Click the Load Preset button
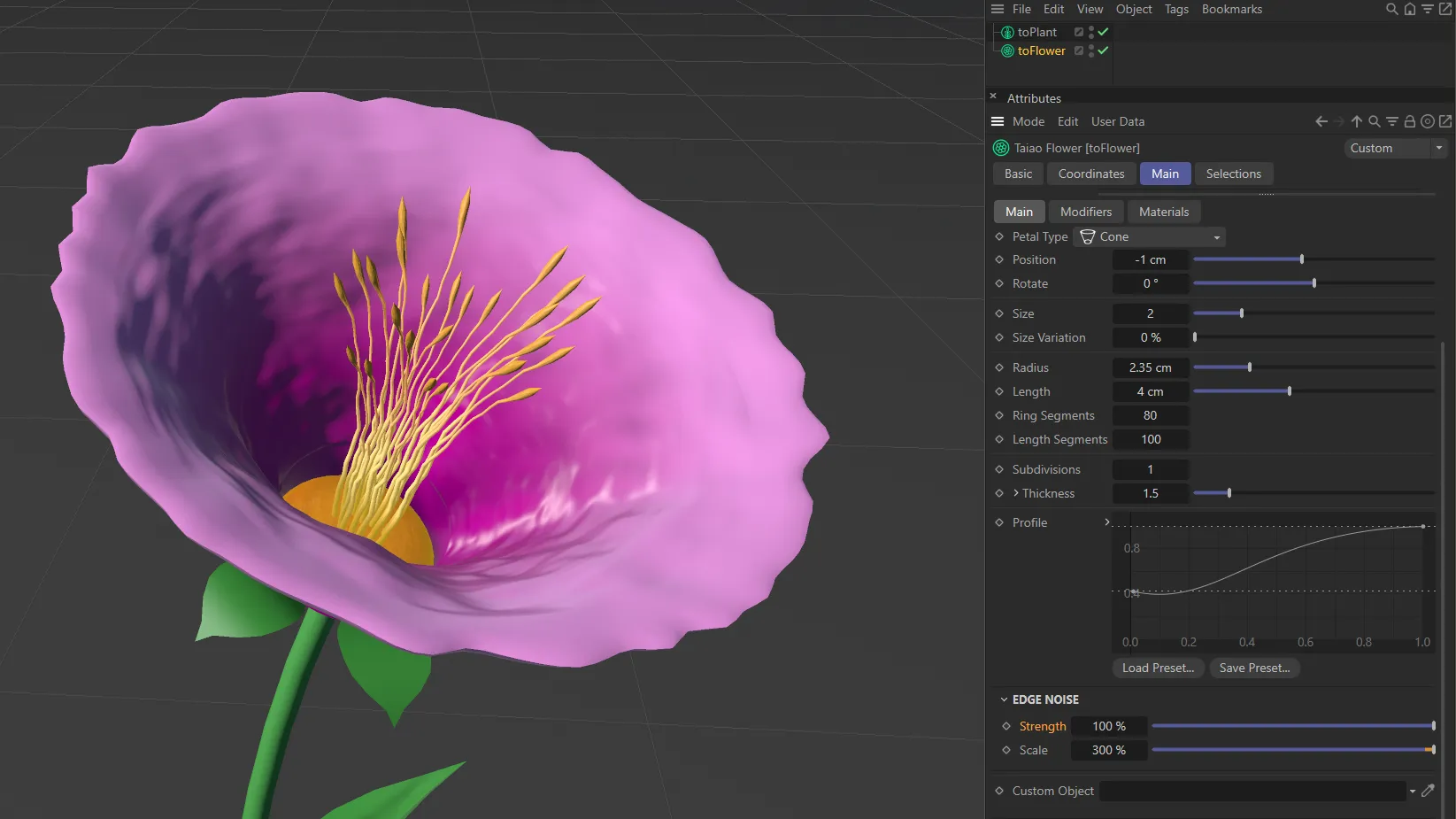The image size is (1456, 819). pos(1157,668)
